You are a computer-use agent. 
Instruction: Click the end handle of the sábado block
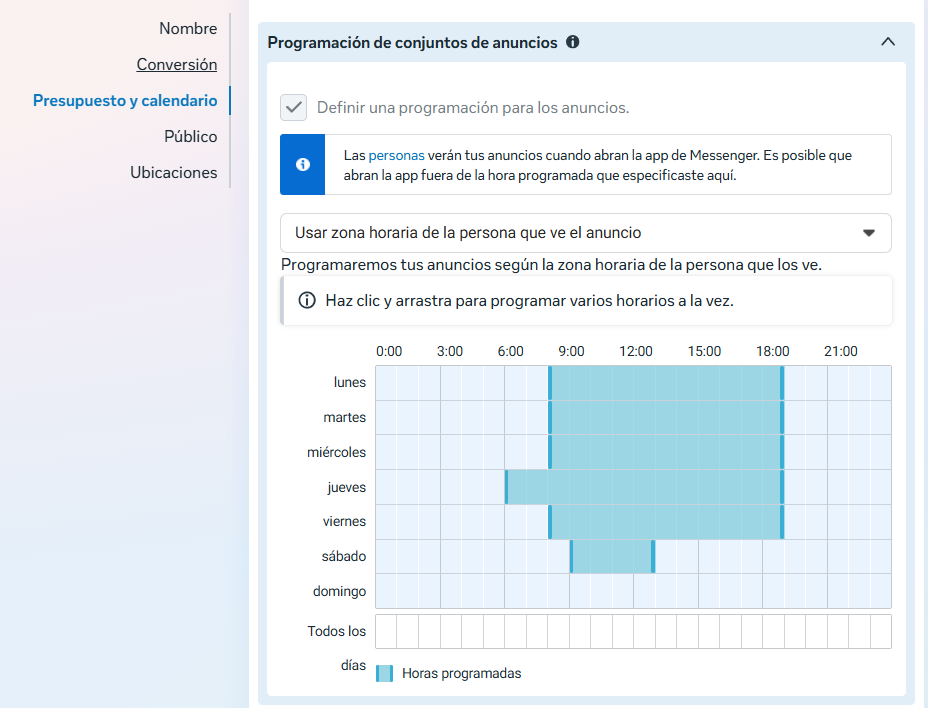pos(653,556)
